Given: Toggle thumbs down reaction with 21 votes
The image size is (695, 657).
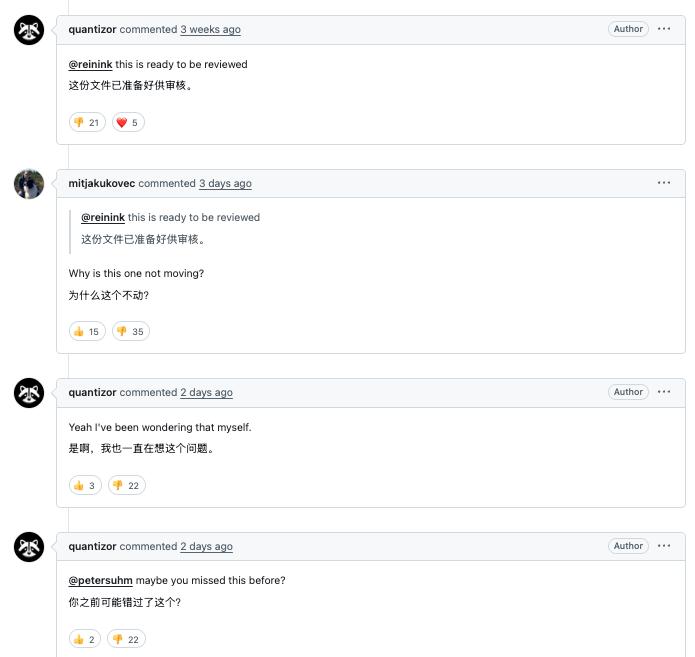Looking at the screenshot, I should click(87, 123).
